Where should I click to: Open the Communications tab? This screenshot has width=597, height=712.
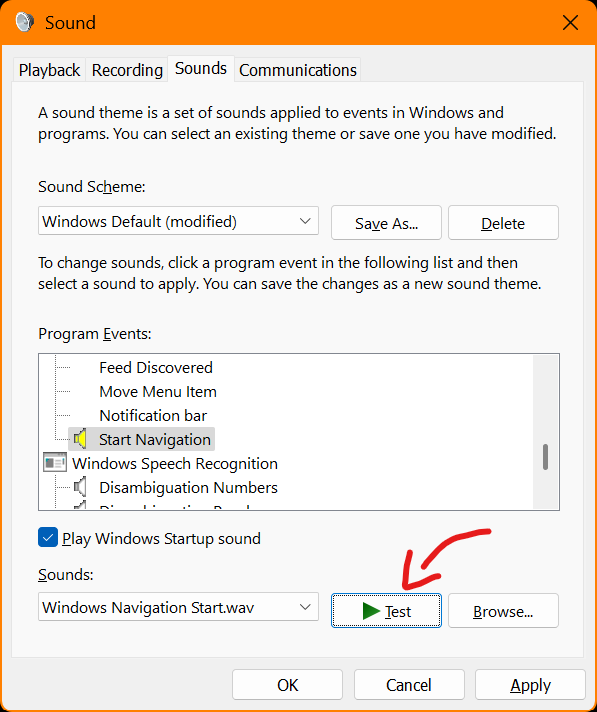pyautogui.click(x=298, y=70)
